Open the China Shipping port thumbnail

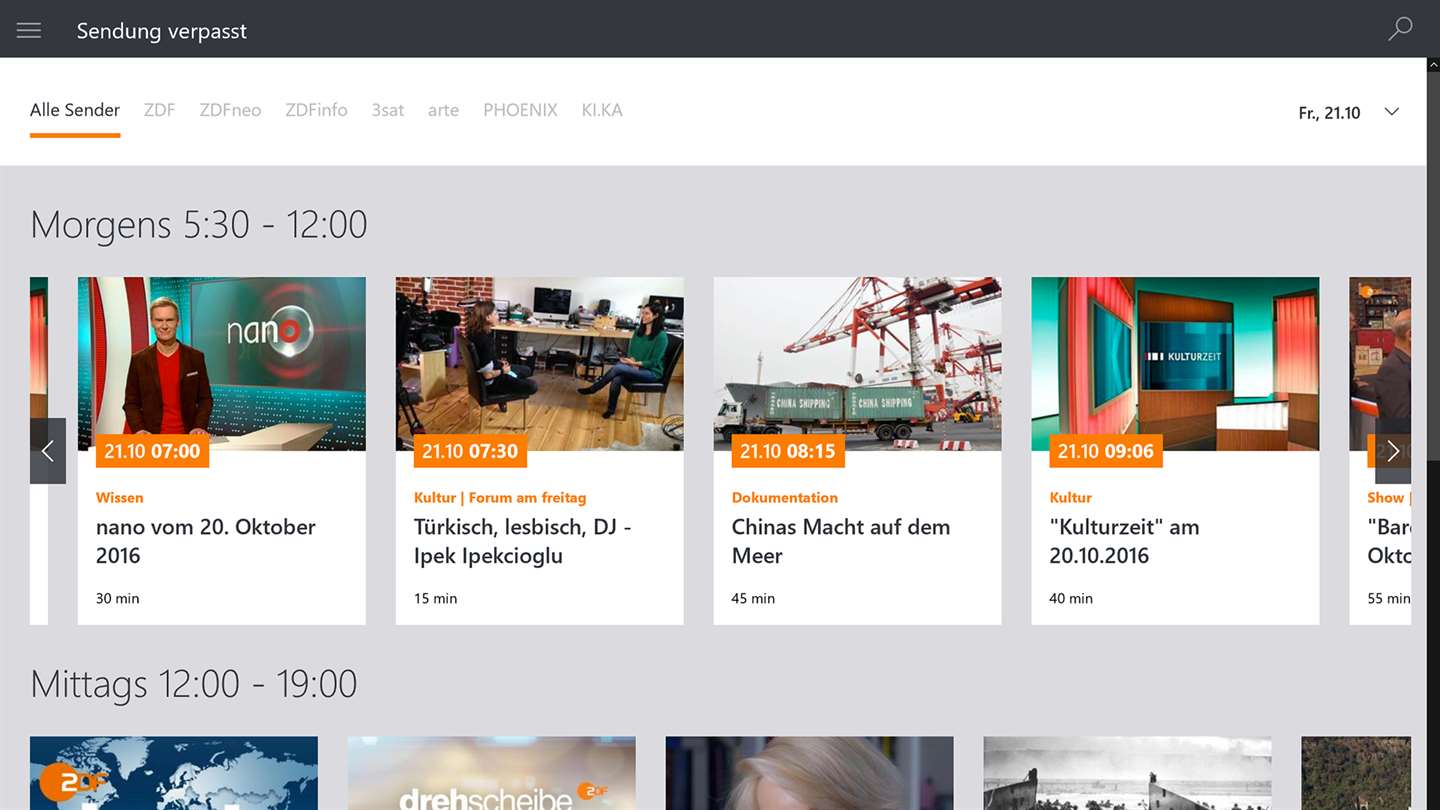coord(858,364)
